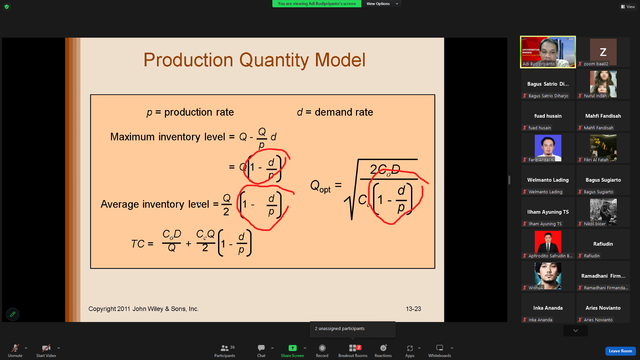This screenshot has height=360, width=640.
Task: Click the muted mic icon for Welmanto Lading
Action: tap(525, 192)
